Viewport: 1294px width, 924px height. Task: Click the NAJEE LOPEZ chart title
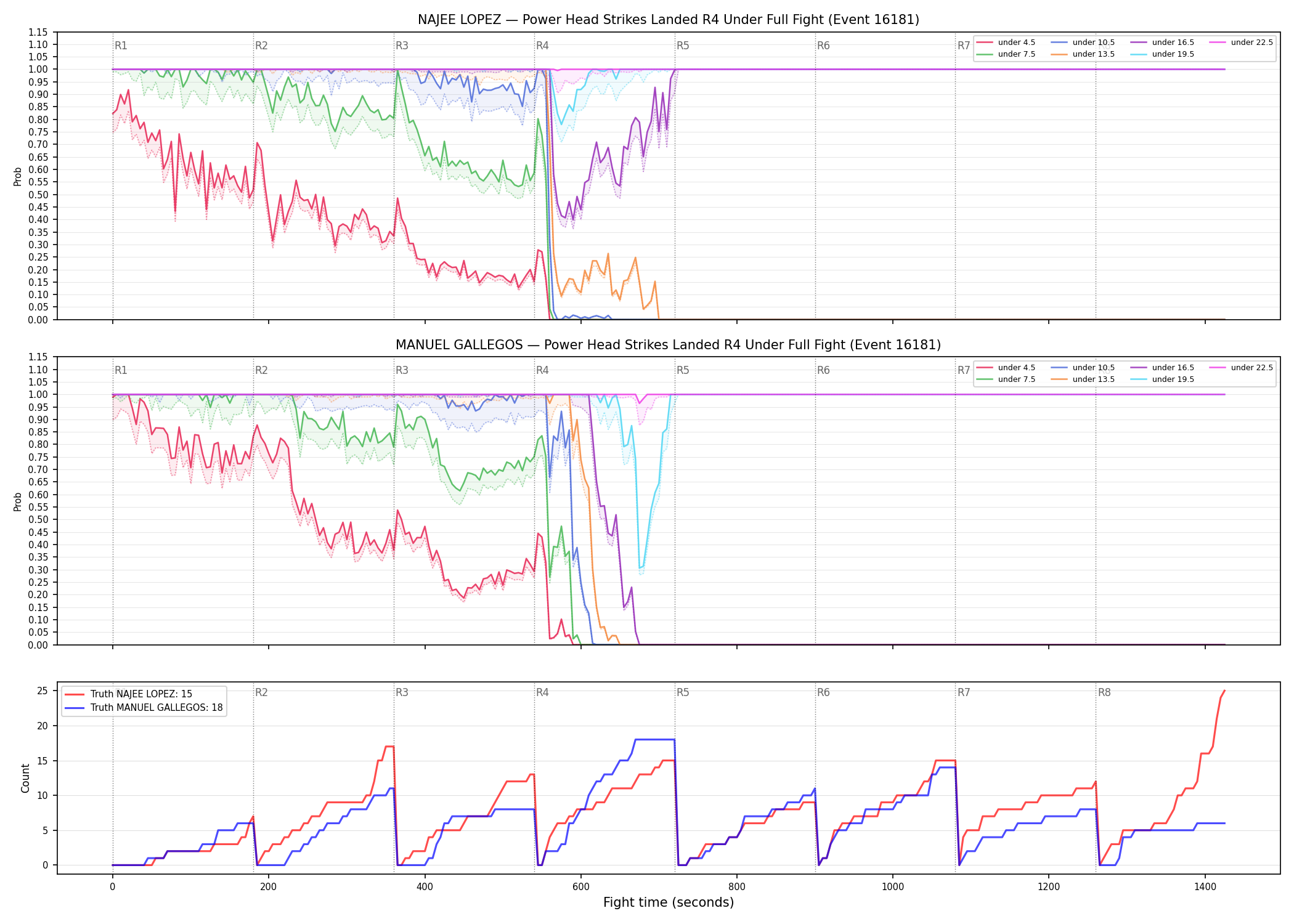[x=669, y=20]
